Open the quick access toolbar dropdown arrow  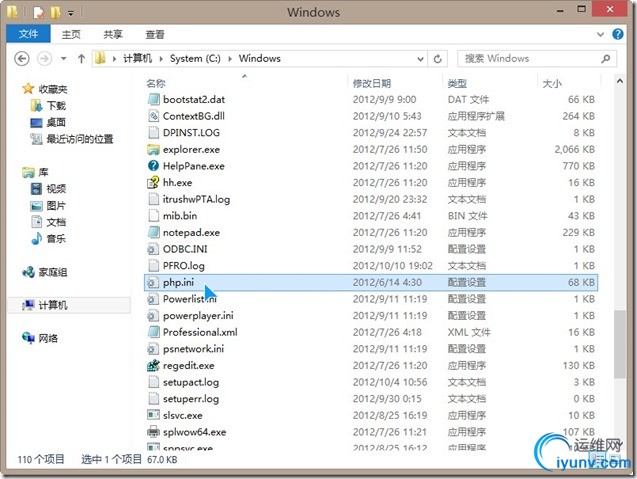[71, 13]
